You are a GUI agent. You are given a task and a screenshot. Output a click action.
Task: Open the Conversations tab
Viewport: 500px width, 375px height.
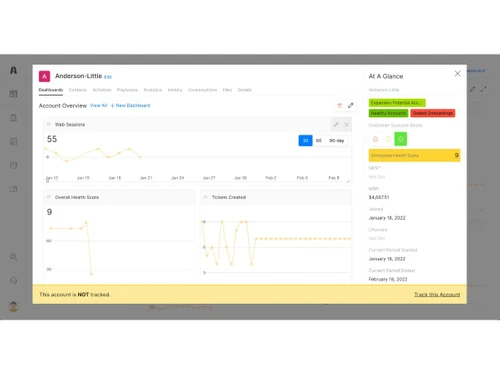pos(202,90)
